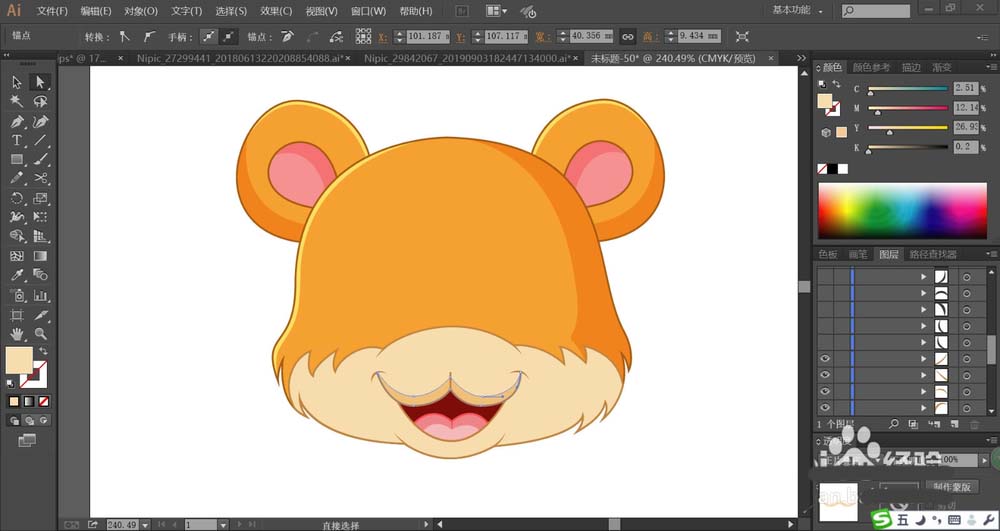Click the constrain width and height link icon
This screenshot has height=531, width=1000.
(x=627, y=36)
